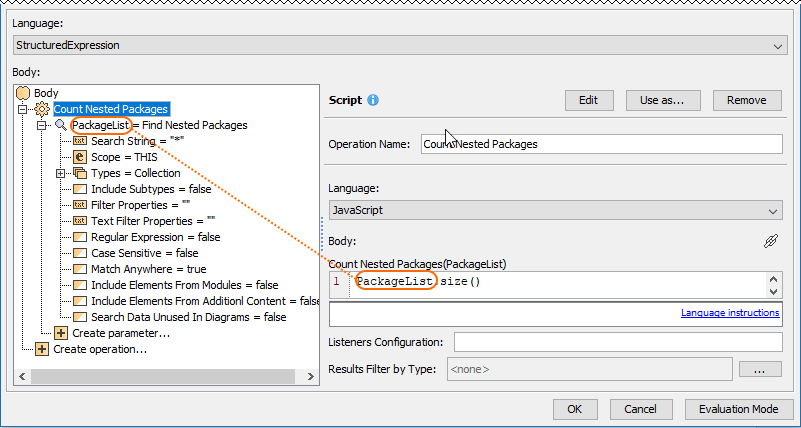Click the Evaluation Mode button
Screen dimensions: 801x428
[739, 409]
